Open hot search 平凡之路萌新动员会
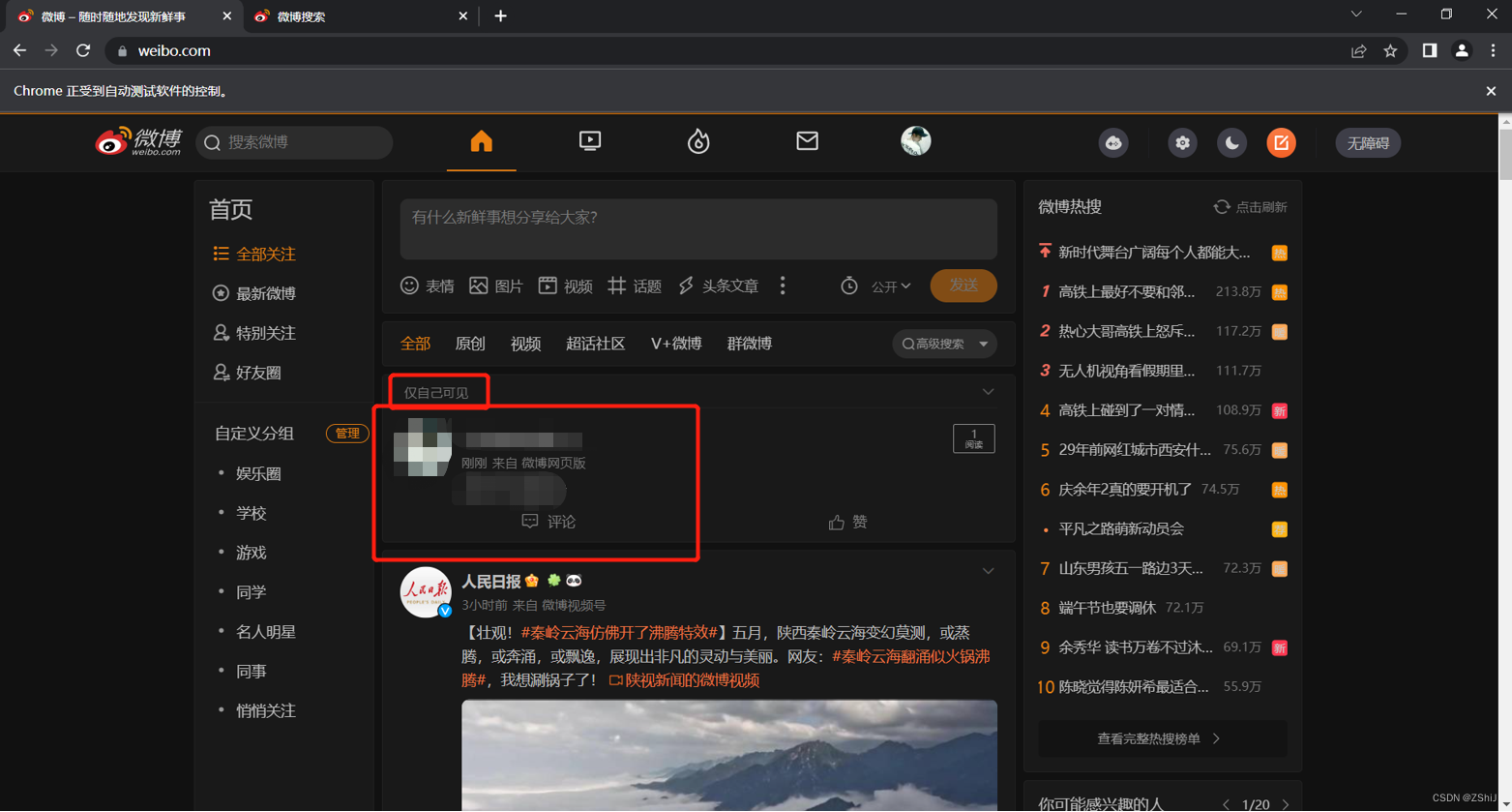Image resolution: width=1512 pixels, height=812 pixels. (x=1121, y=529)
